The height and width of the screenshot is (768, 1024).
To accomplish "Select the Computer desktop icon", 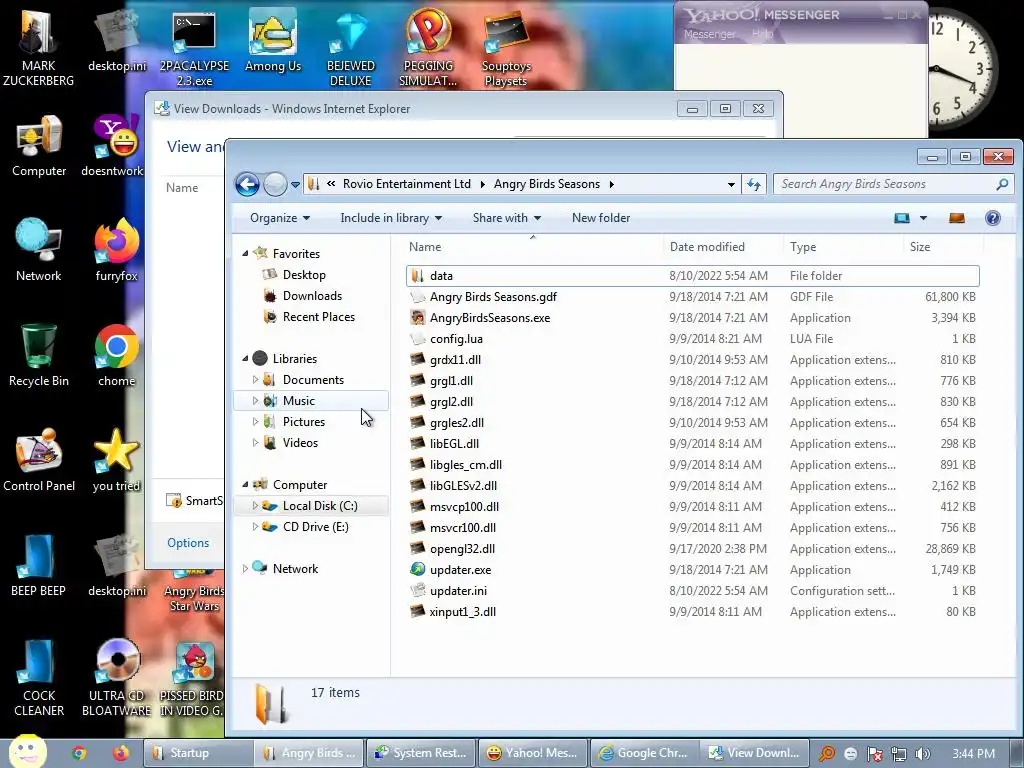I will point(39,146).
